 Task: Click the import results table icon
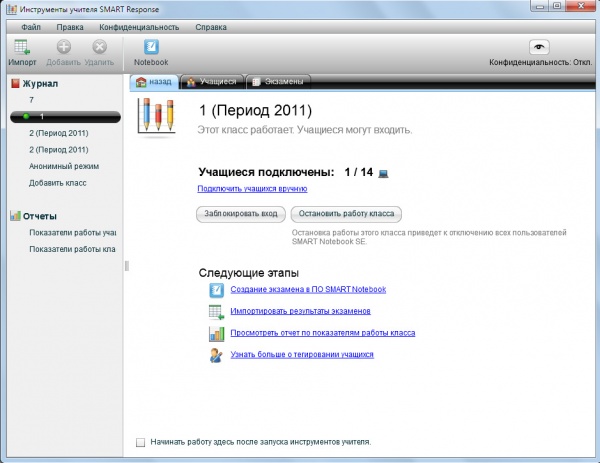pyautogui.click(x=217, y=311)
